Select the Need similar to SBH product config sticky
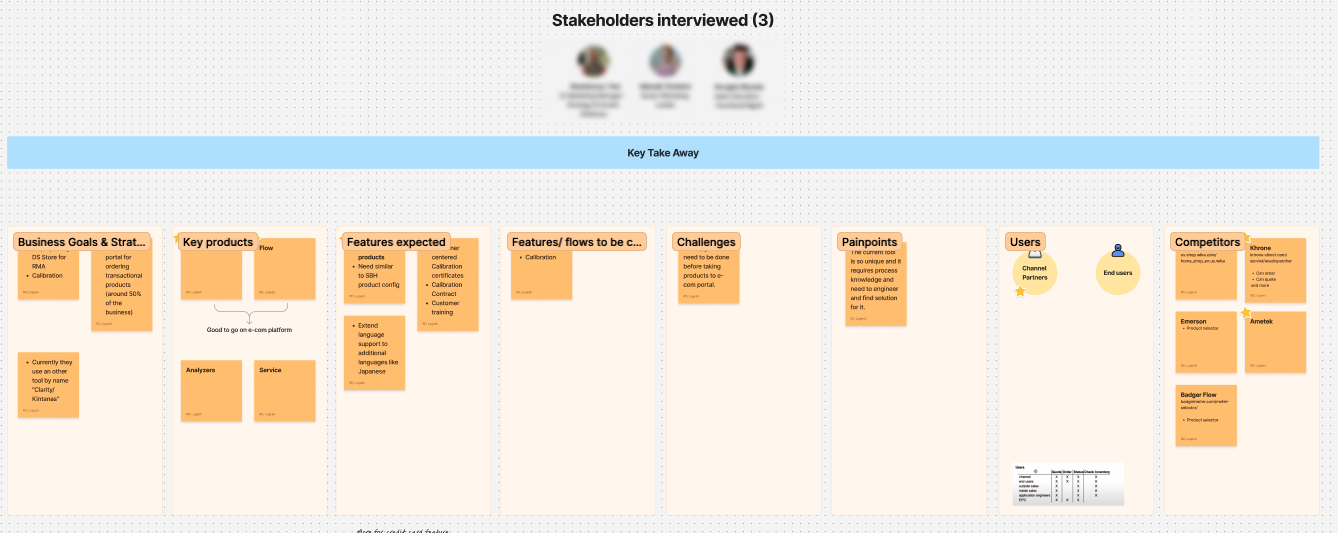The image size is (1338, 533). [x=374, y=276]
